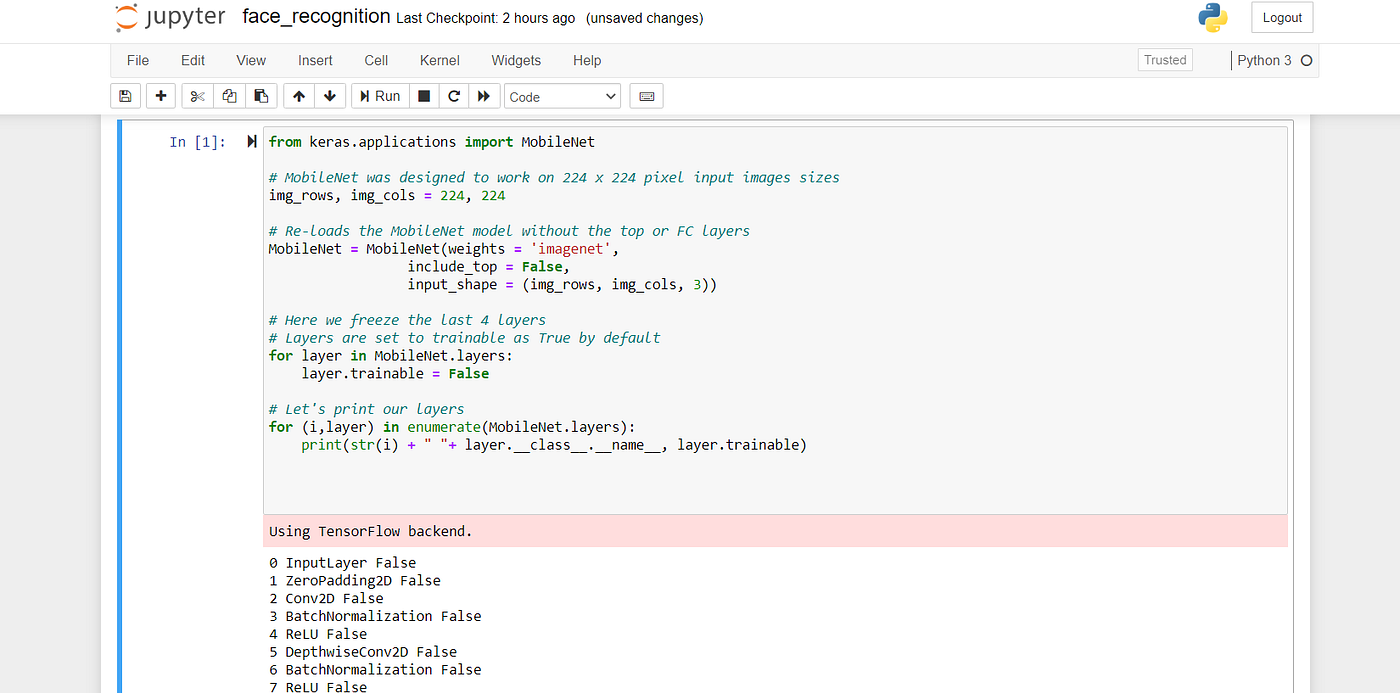Open the Insert menu
The height and width of the screenshot is (693, 1400).
pyautogui.click(x=315, y=60)
